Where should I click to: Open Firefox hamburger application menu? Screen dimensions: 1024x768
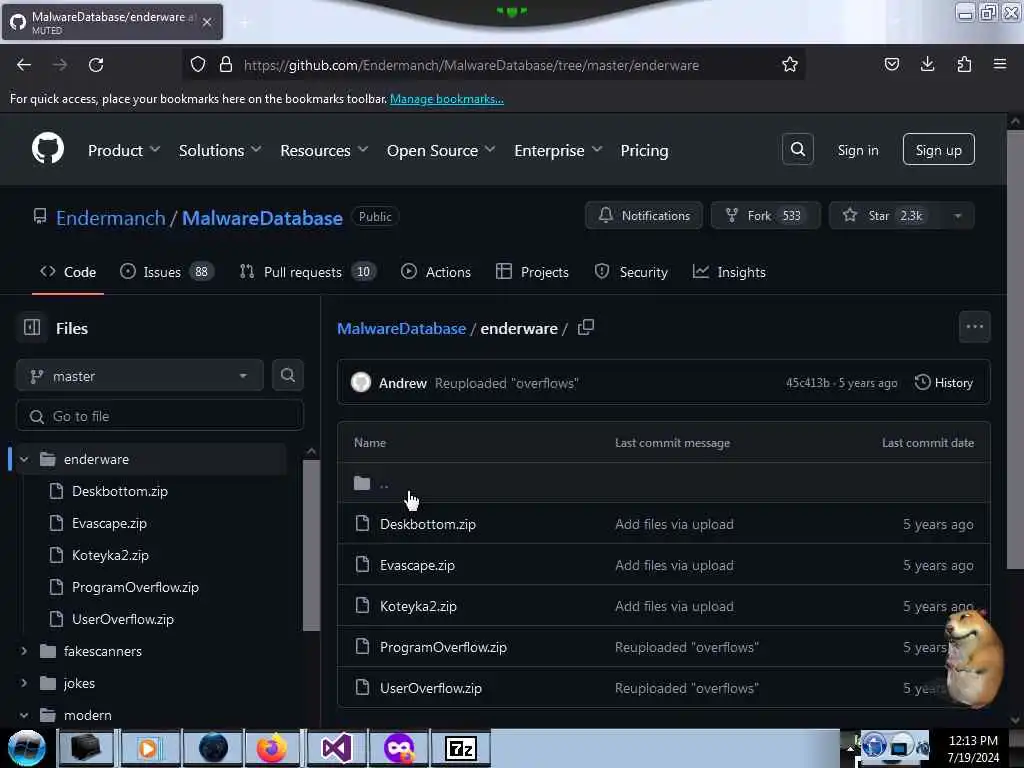click(x=1000, y=64)
